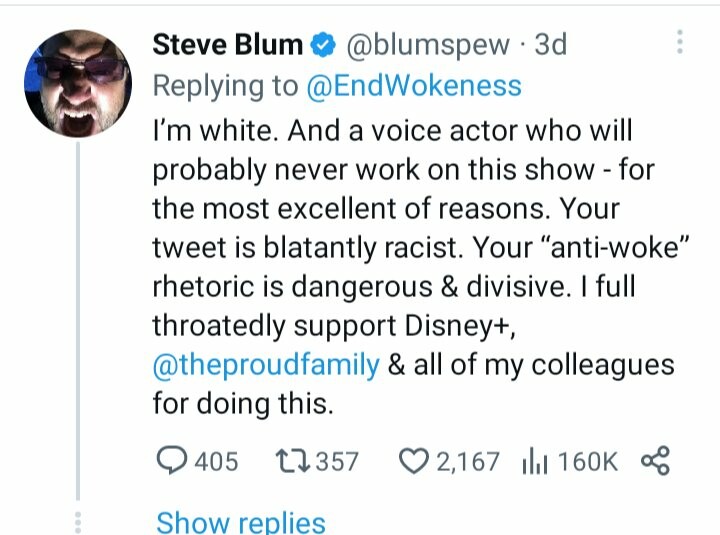720x535 pixels.
Task: Click the vertical dots beside Show replies
Action: pos(78,523)
